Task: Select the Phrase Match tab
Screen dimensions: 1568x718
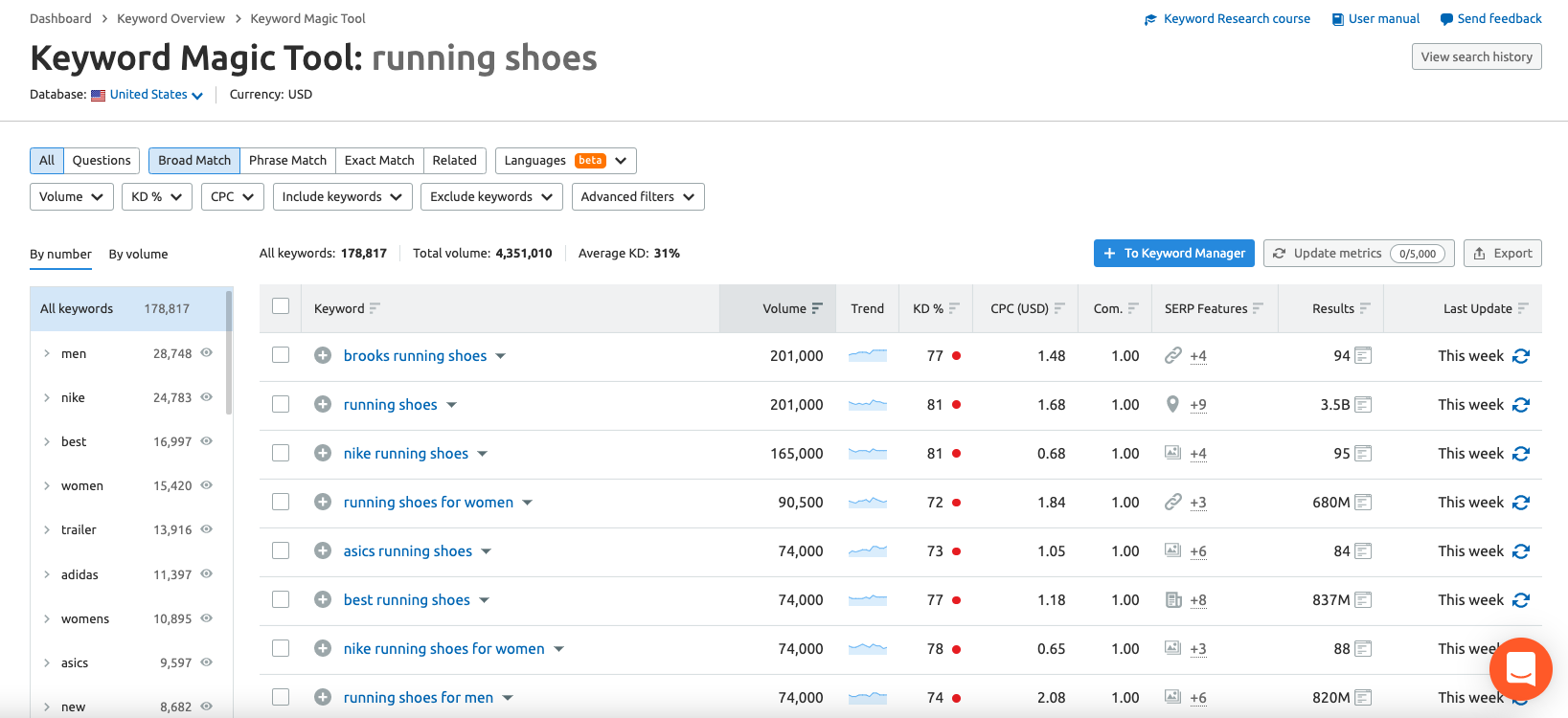Action: click(287, 160)
